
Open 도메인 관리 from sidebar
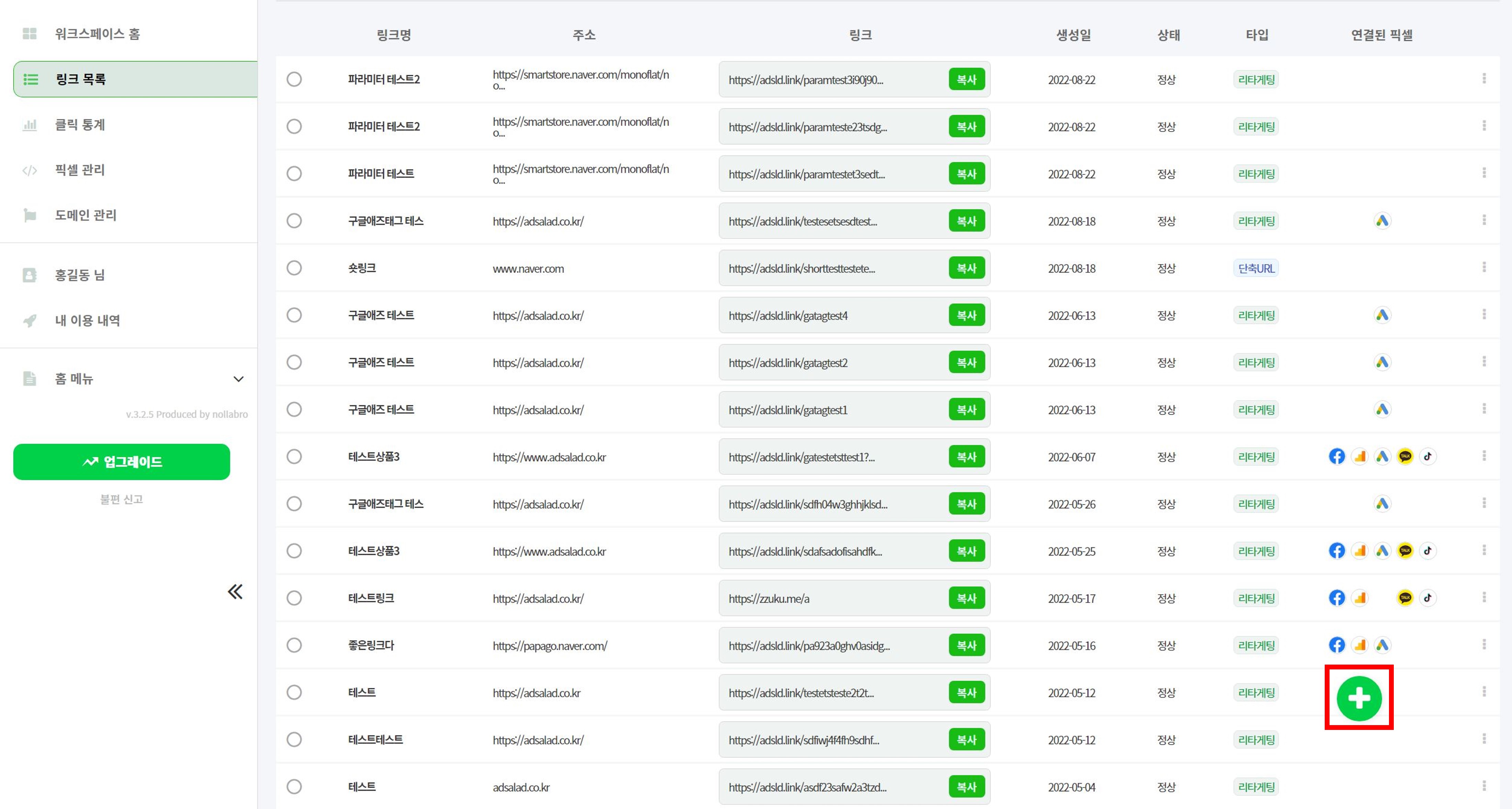pyautogui.click(x=86, y=216)
